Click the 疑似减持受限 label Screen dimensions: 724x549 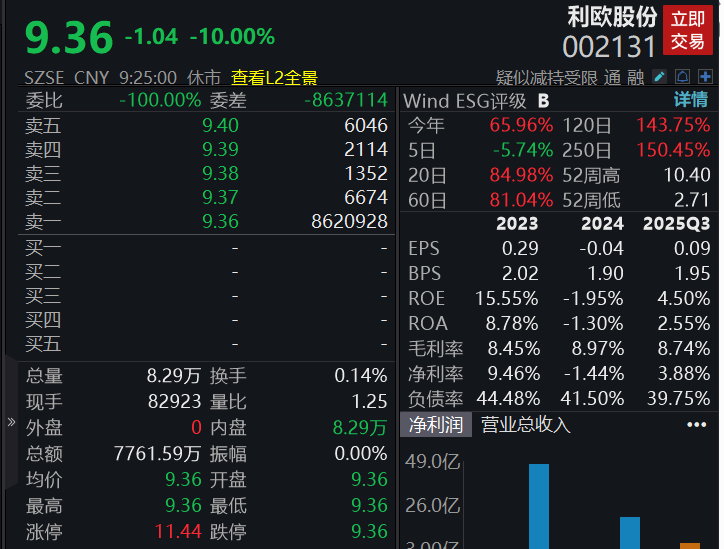[546, 77]
